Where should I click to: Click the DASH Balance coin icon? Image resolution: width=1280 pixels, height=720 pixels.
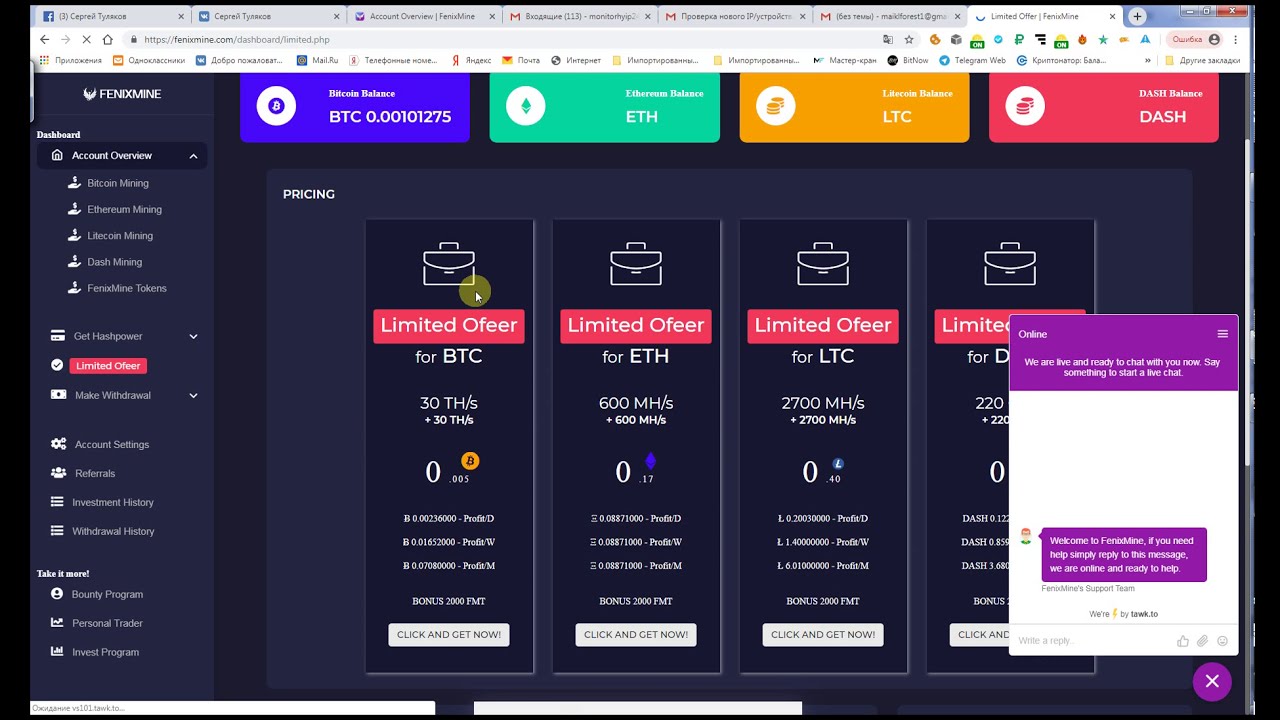pyautogui.click(x=1025, y=106)
